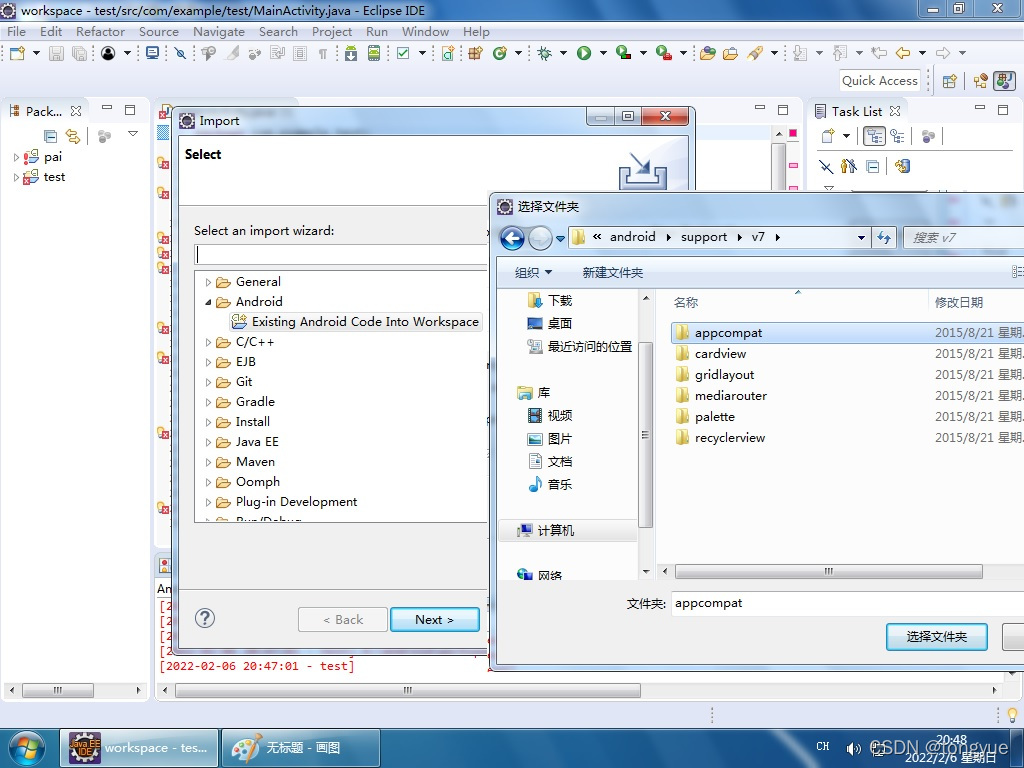1024x768 pixels.
Task: Open the Android Virtual Device Manager icon
Action: (374, 53)
